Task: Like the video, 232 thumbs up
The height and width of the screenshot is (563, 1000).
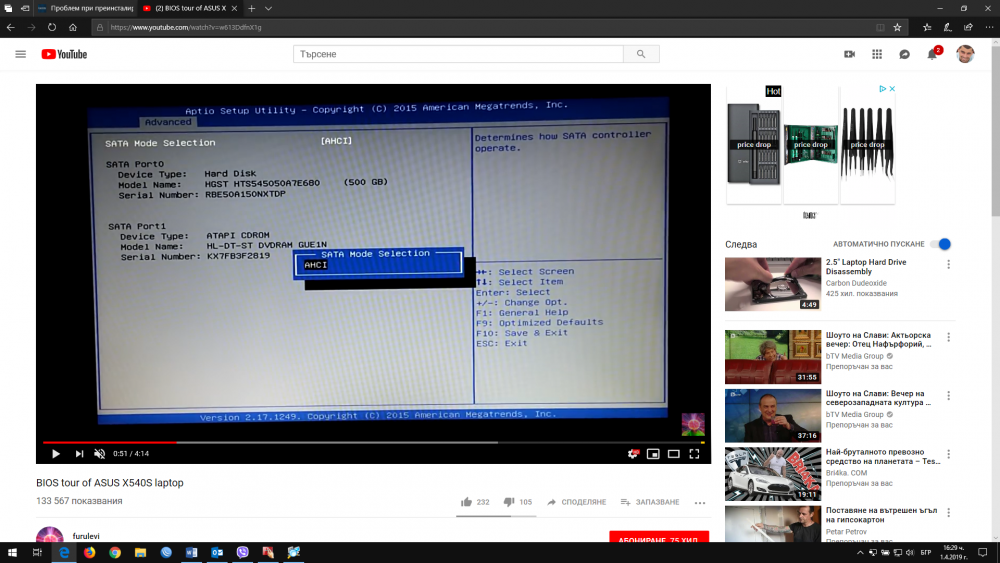Action: click(x=475, y=502)
